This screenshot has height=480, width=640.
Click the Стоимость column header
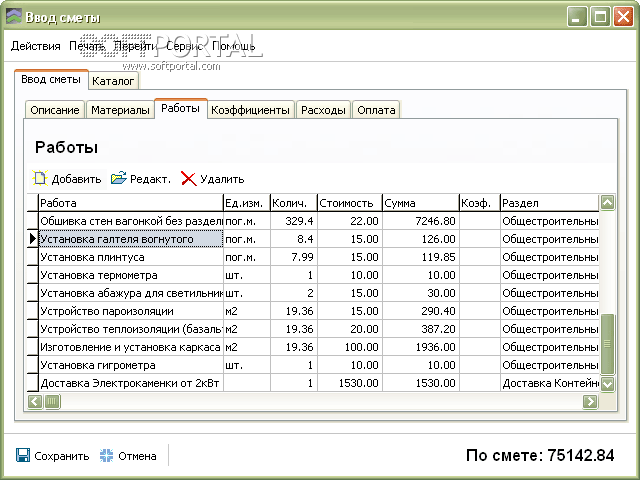(x=350, y=203)
